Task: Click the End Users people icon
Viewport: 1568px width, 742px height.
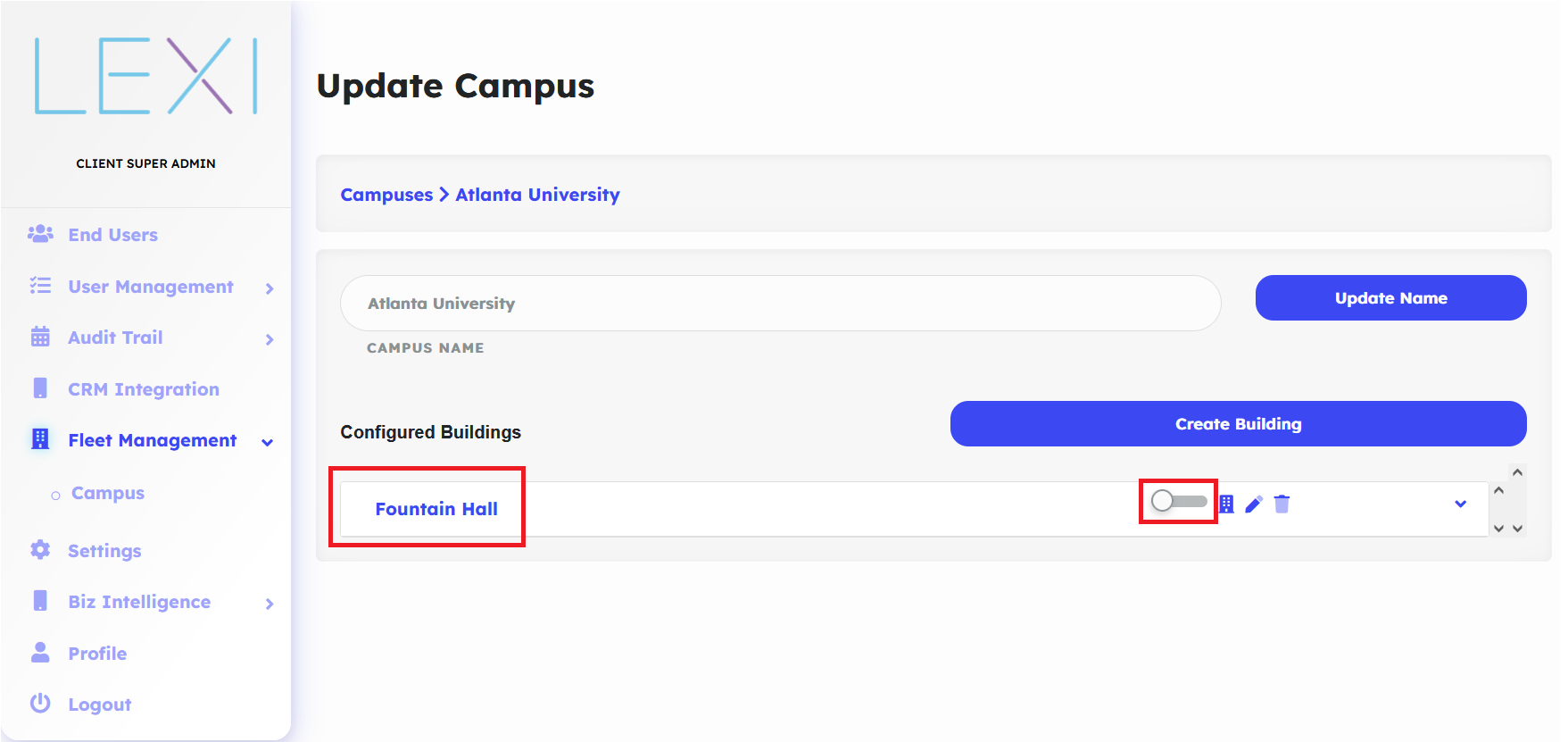Action: (40, 235)
